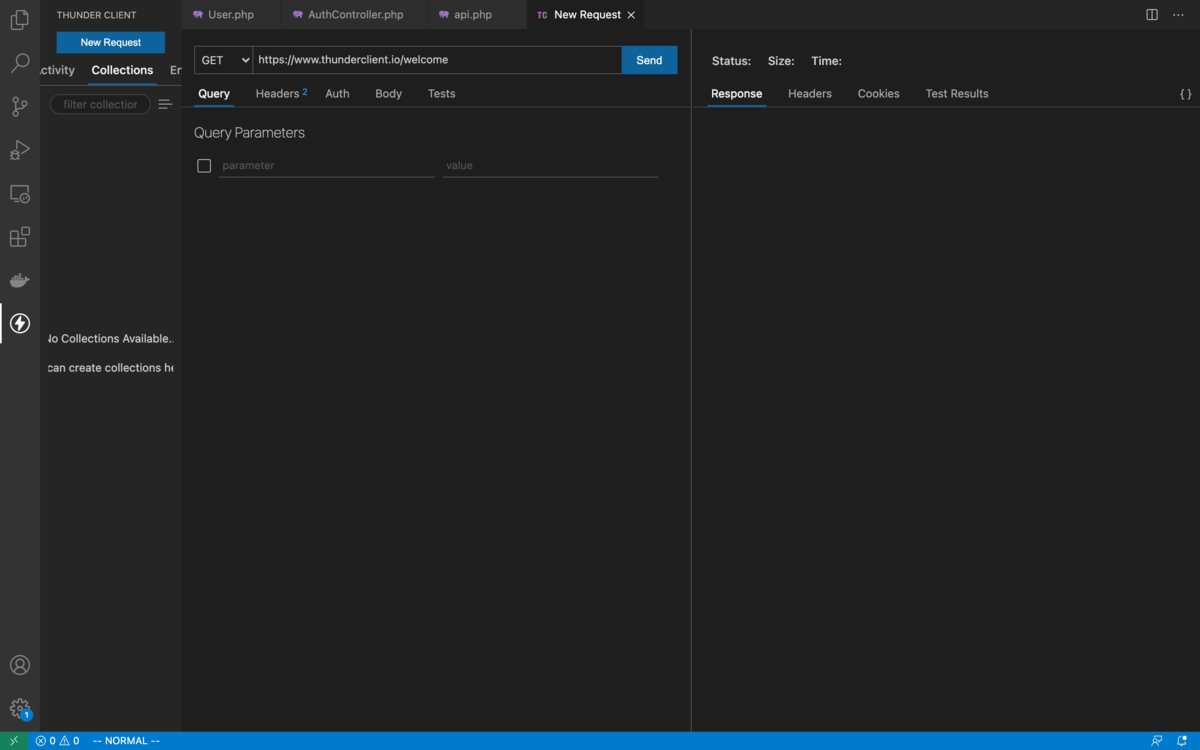Select the Query request tab

point(214,94)
